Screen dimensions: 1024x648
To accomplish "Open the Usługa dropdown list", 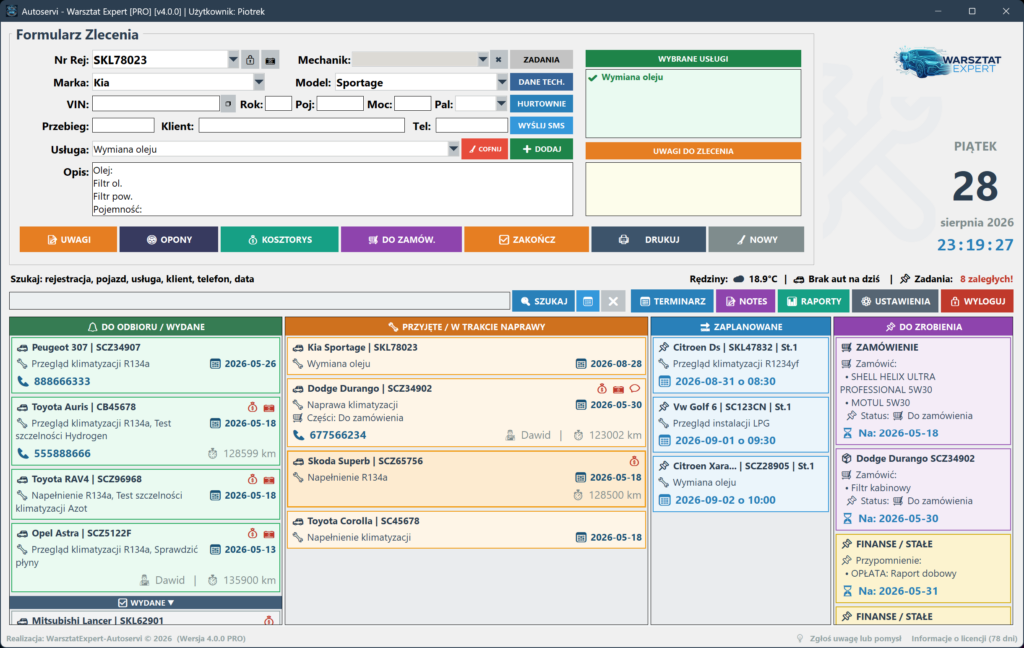I will pos(453,149).
